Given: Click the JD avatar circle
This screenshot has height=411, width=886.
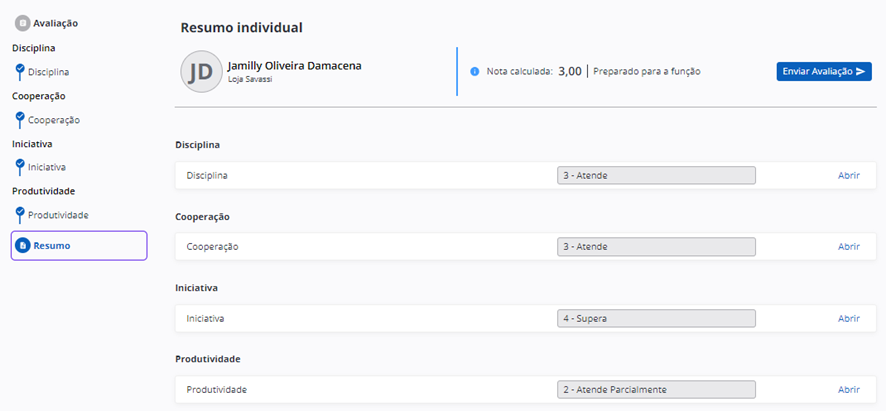Looking at the screenshot, I should (201, 71).
